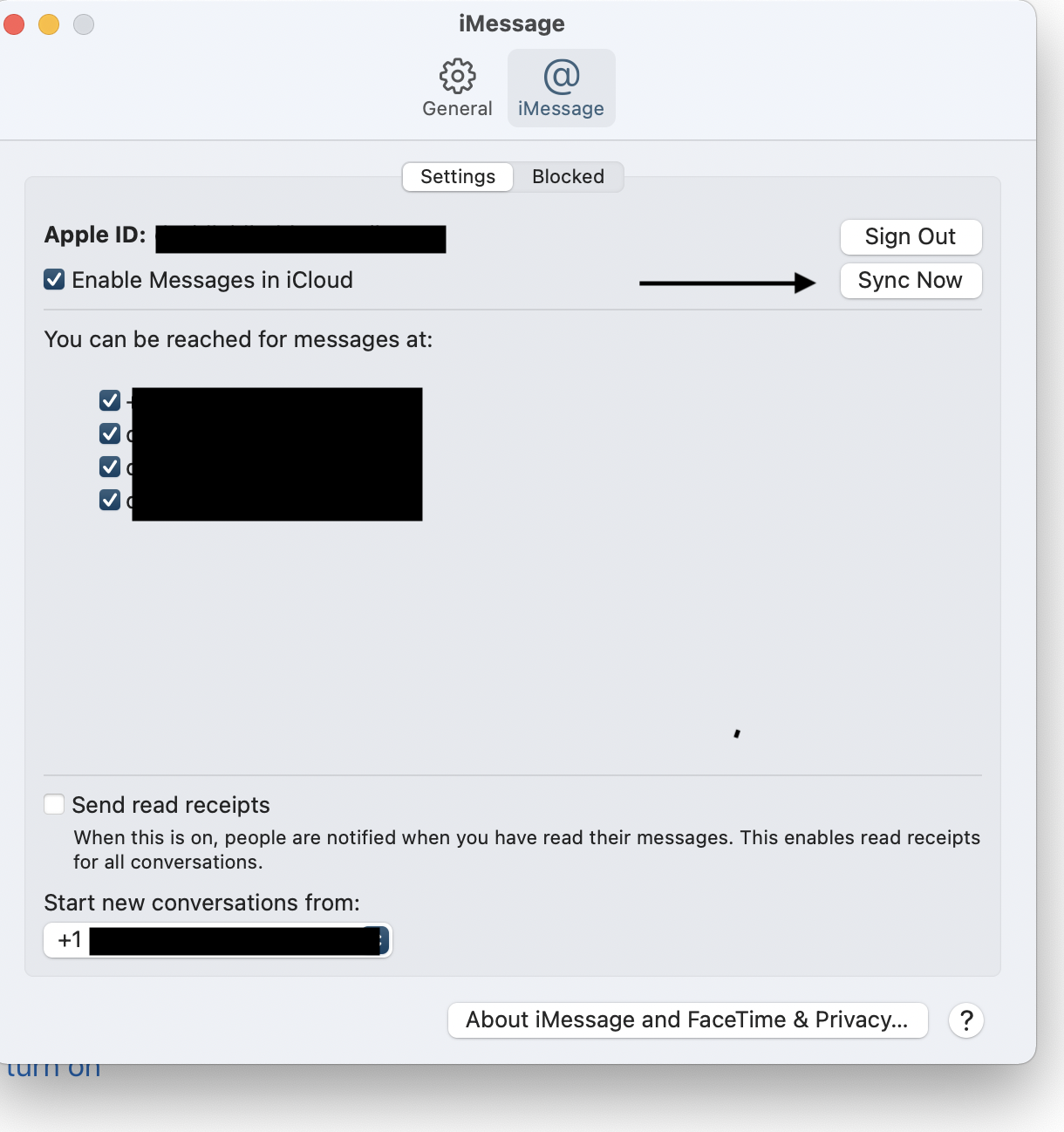This screenshot has width=1064, height=1132.
Task: Uncheck the third reachable address checkbox
Action: [x=110, y=467]
